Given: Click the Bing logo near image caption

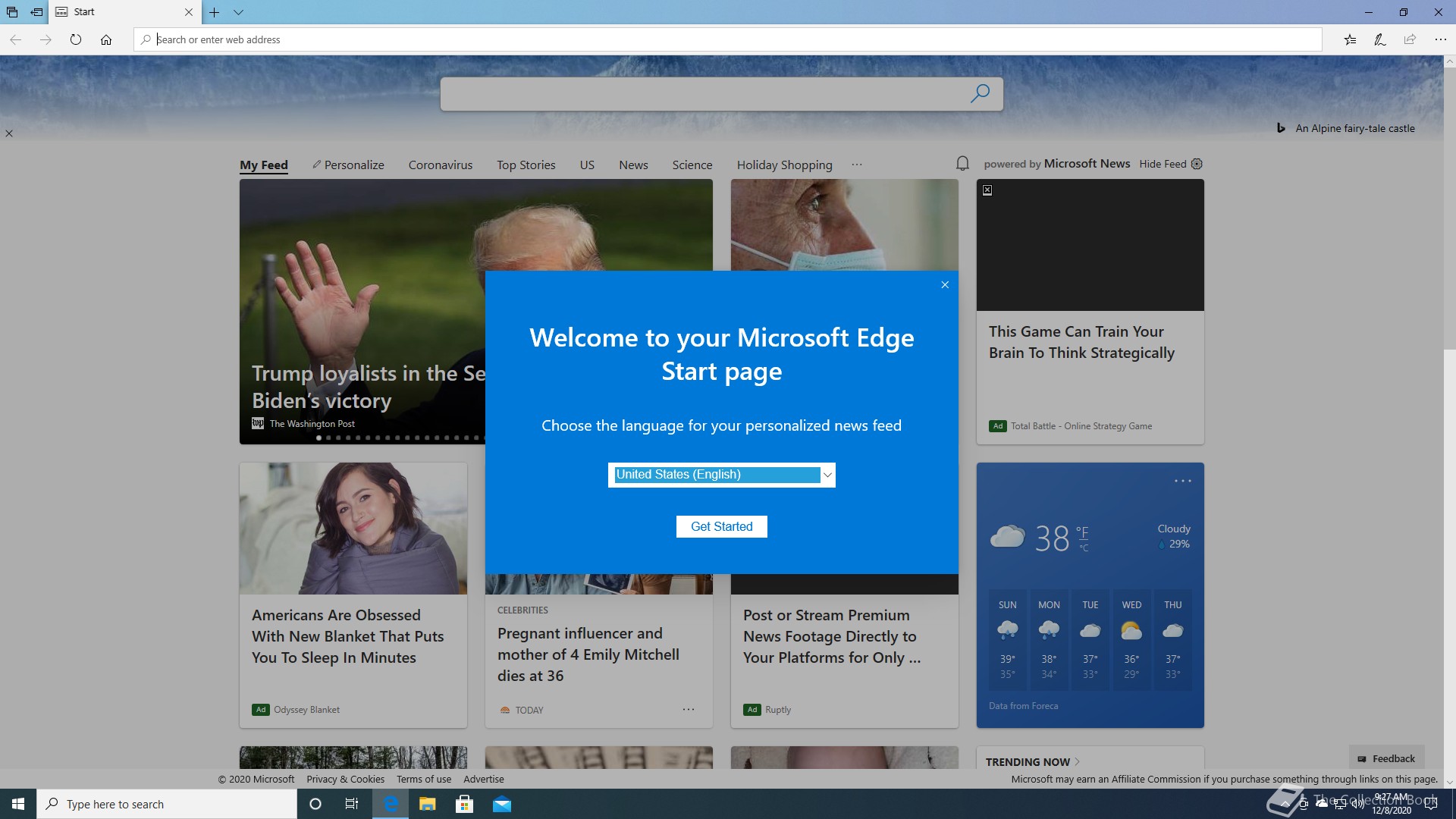Looking at the screenshot, I should point(1281,128).
